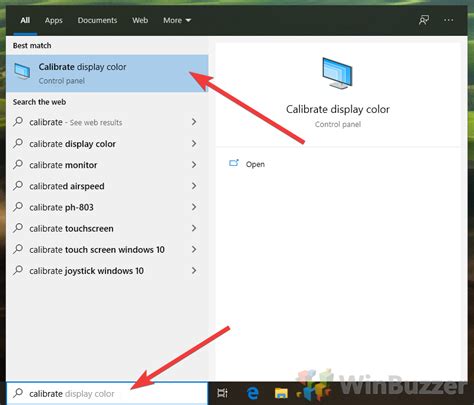Open File Explorer from the taskbar
Image resolution: width=474 pixels, height=405 pixels.
tap(281, 393)
